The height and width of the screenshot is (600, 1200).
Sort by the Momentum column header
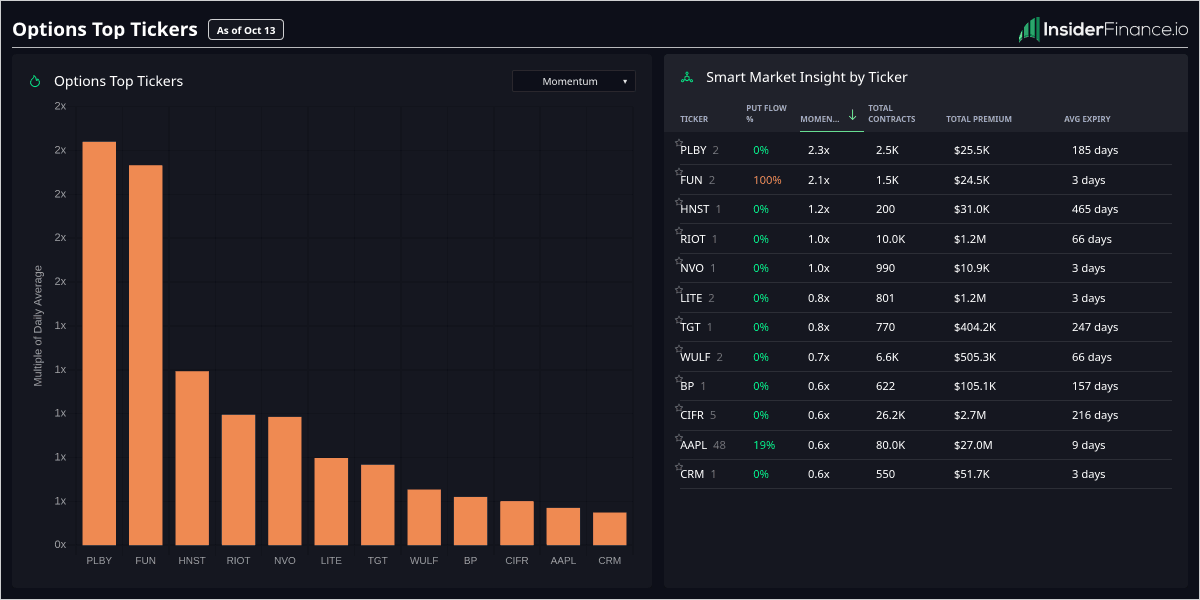click(x=820, y=119)
